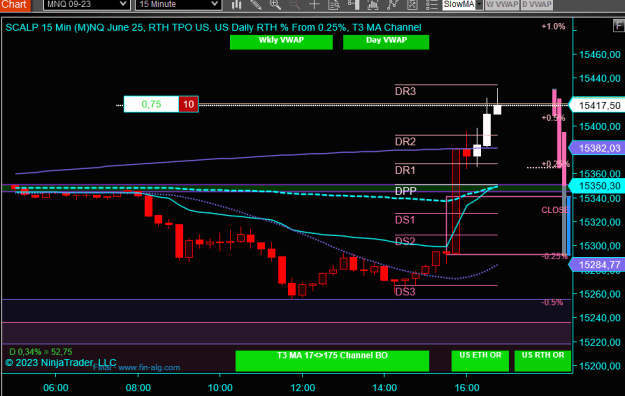The width and height of the screenshot is (625, 396).
Task: Click the DPP pivot label
Action: pos(405,191)
